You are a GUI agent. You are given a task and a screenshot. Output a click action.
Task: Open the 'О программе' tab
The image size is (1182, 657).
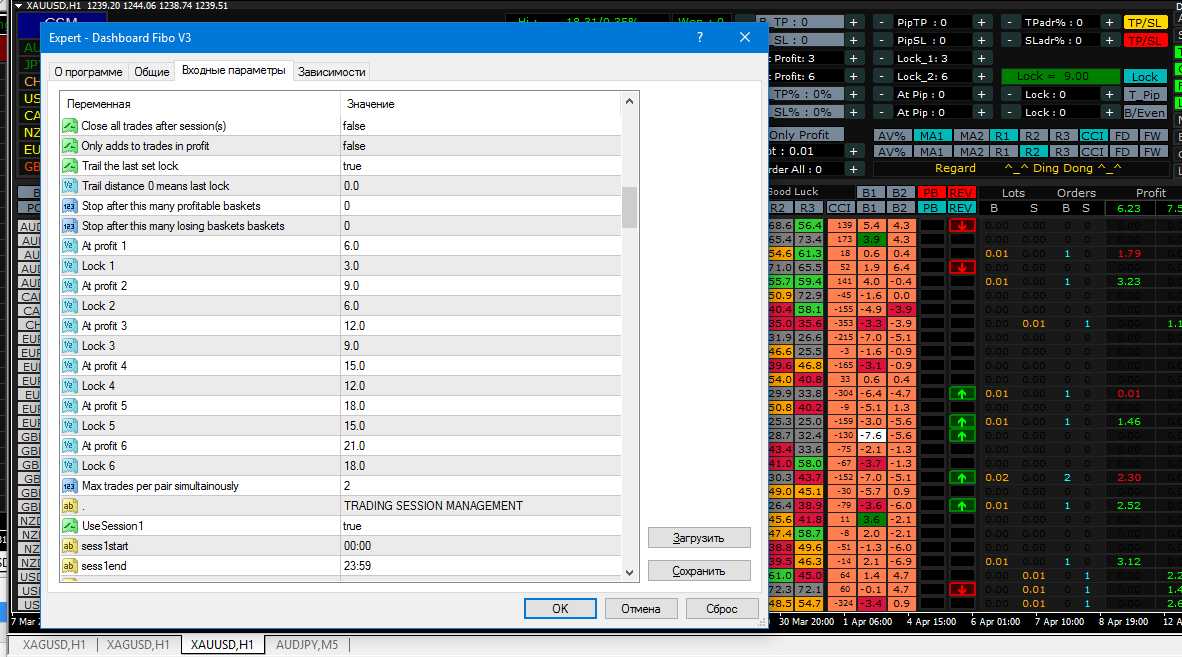88,72
